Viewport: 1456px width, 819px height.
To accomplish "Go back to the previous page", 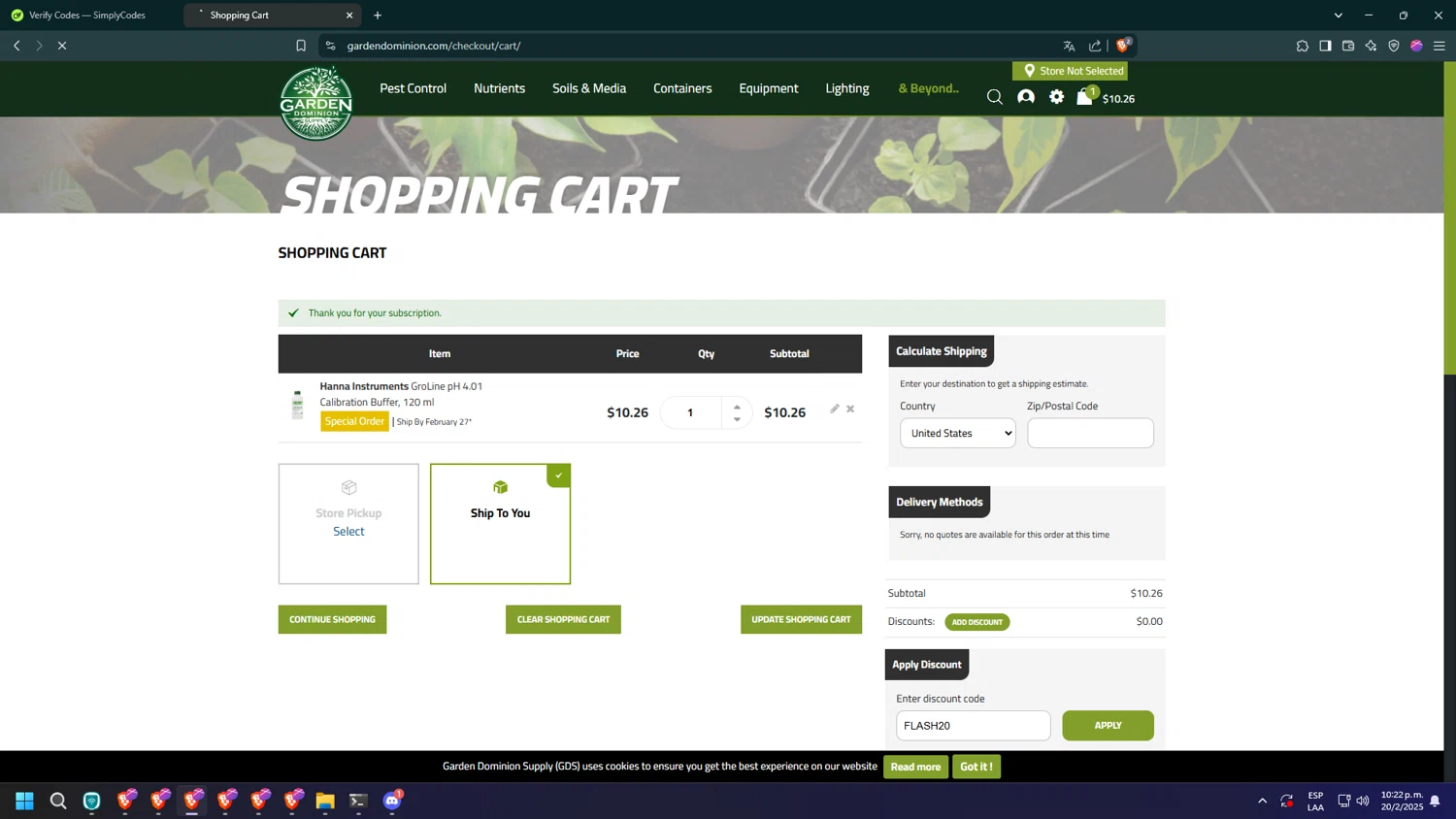I will point(17,46).
